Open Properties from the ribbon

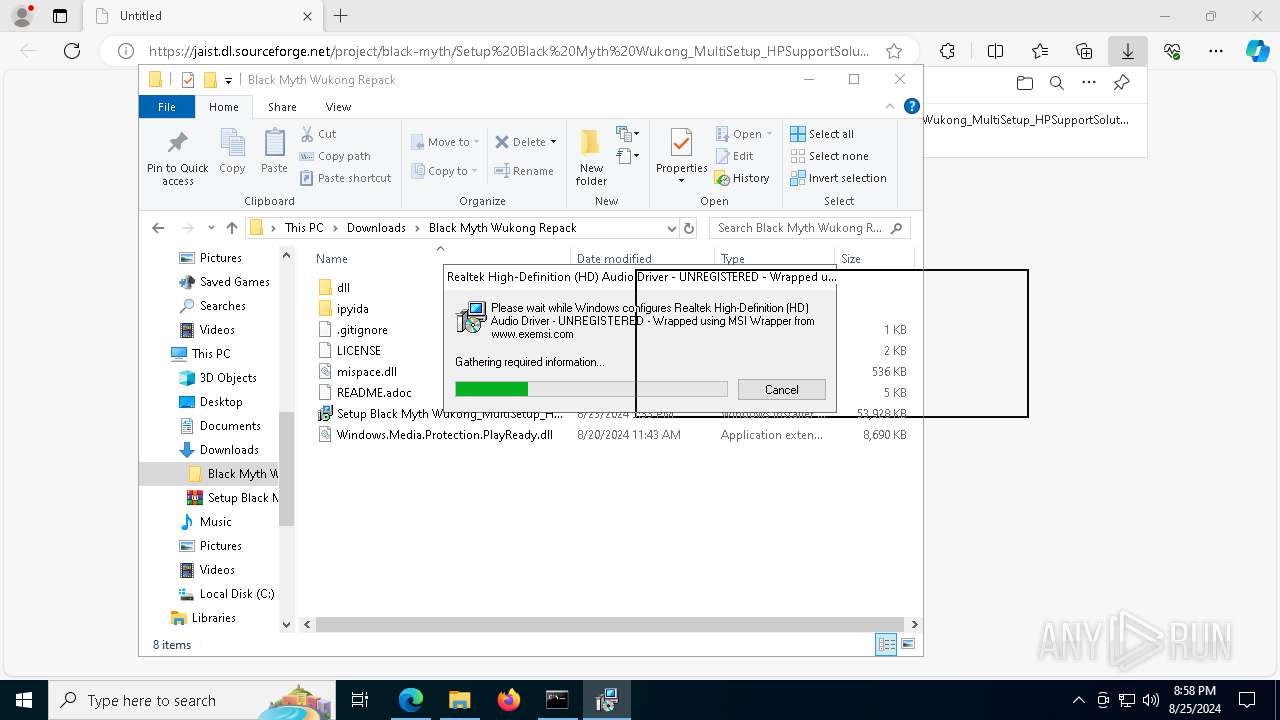681,157
